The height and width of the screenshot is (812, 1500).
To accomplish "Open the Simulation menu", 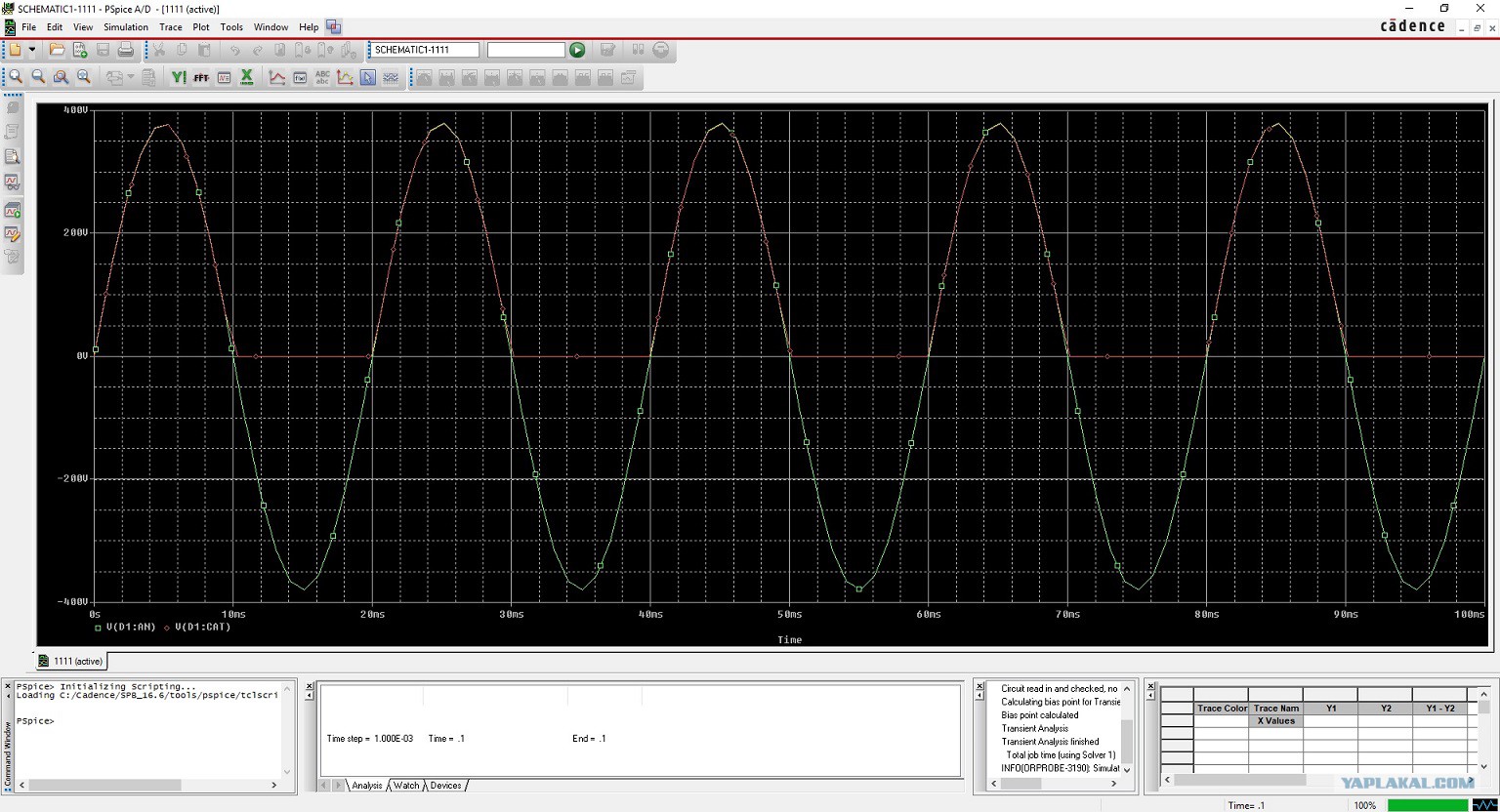I will click(126, 27).
